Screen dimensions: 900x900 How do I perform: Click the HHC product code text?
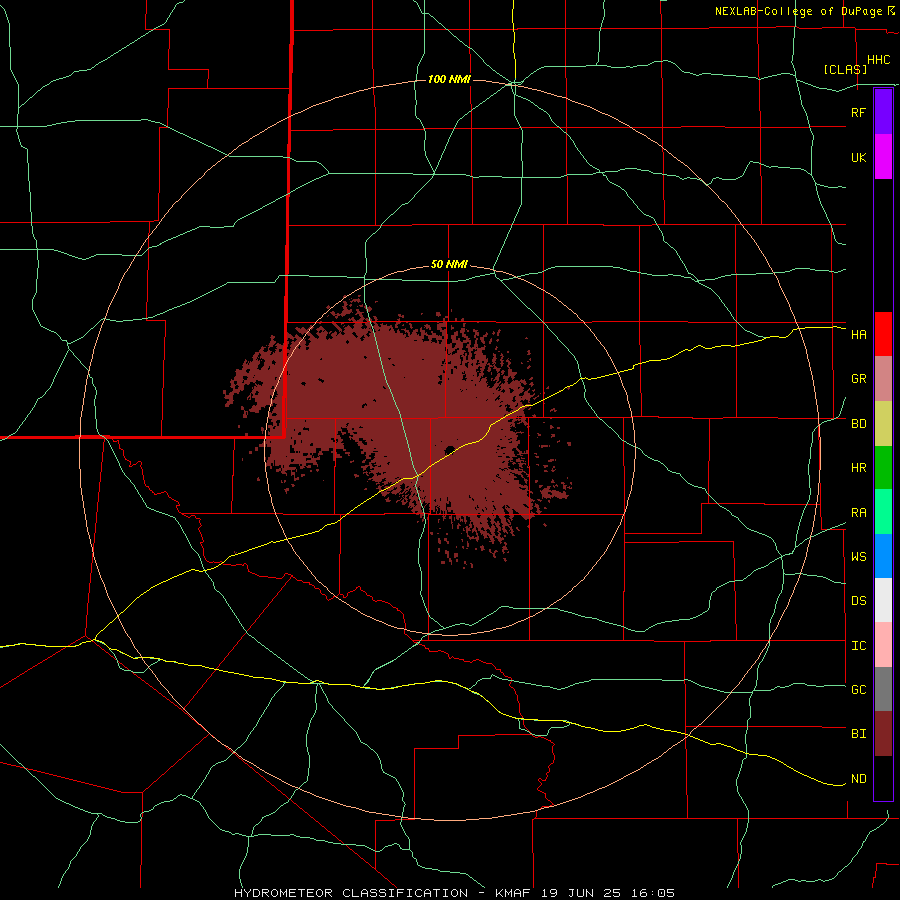tap(879, 60)
